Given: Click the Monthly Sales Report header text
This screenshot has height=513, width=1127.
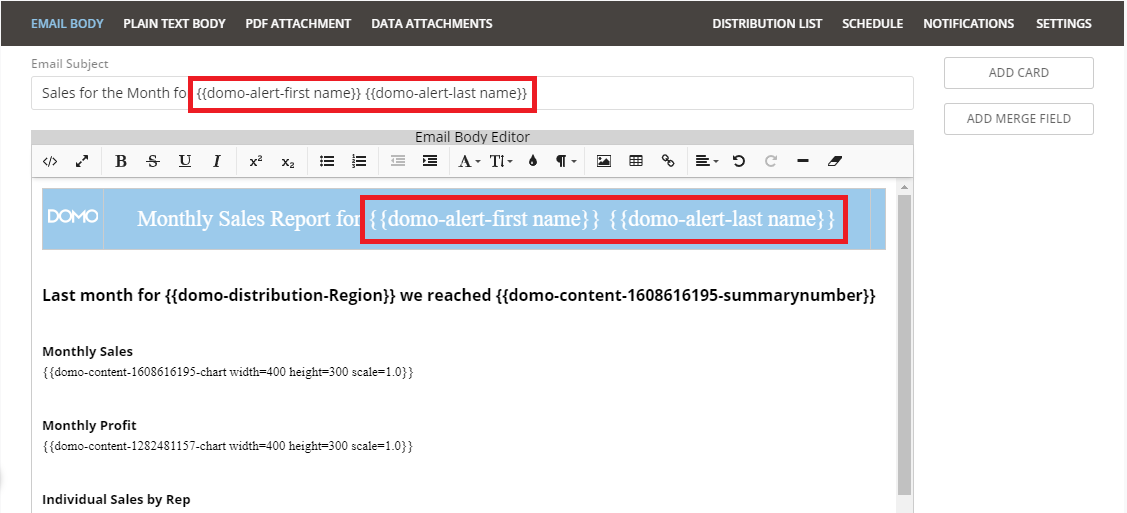Looking at the screenshot, I should pos(486,218).
